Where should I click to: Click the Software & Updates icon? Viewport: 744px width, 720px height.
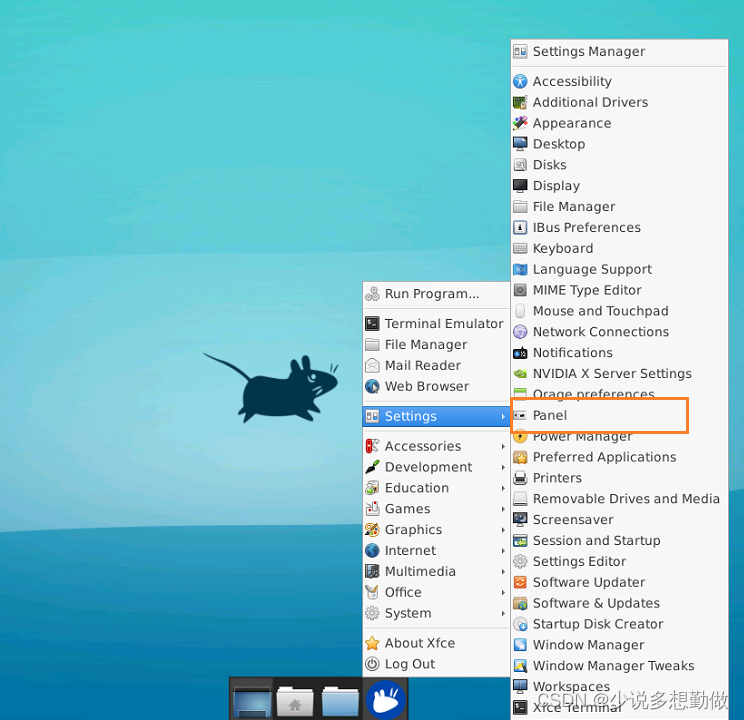coord(520,604)
